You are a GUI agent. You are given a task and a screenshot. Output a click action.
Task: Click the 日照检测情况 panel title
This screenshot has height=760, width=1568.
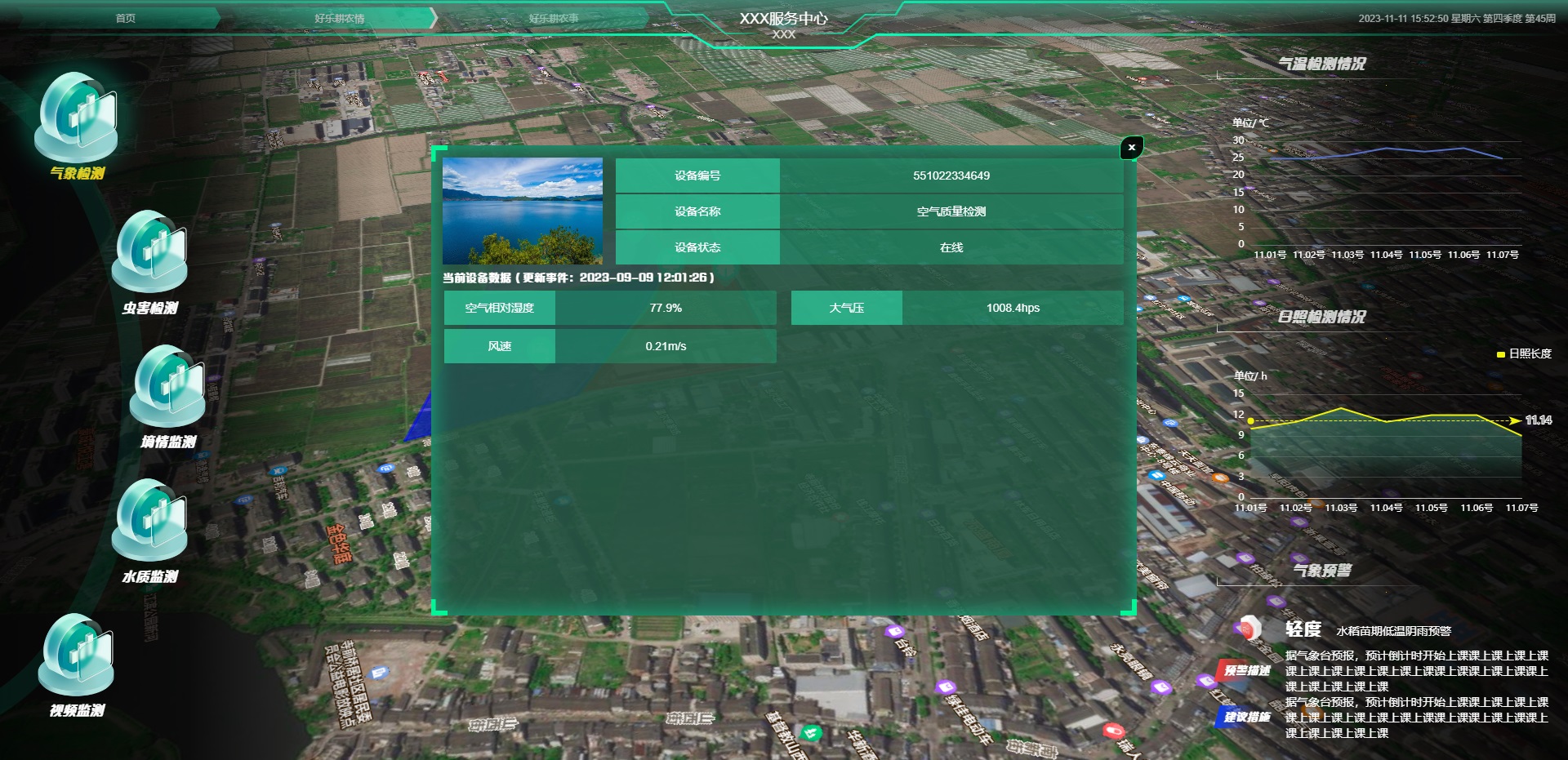coord(1321,317)
